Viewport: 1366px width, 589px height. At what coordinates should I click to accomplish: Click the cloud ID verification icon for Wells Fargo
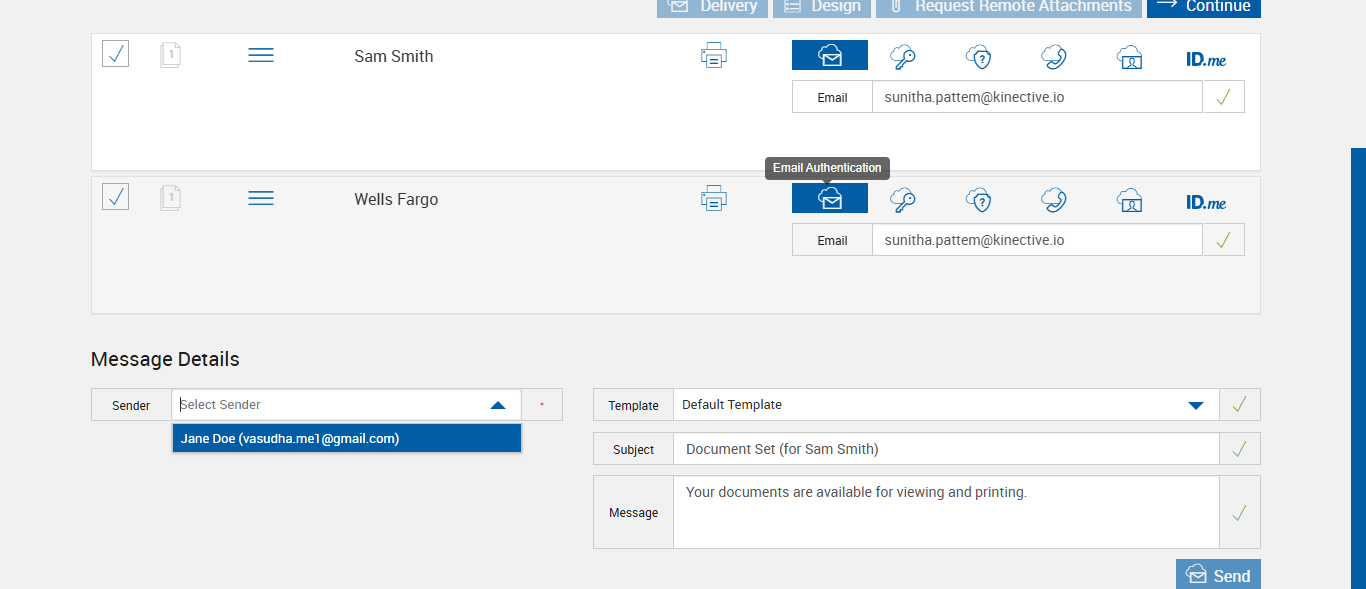coord(1129,200)
